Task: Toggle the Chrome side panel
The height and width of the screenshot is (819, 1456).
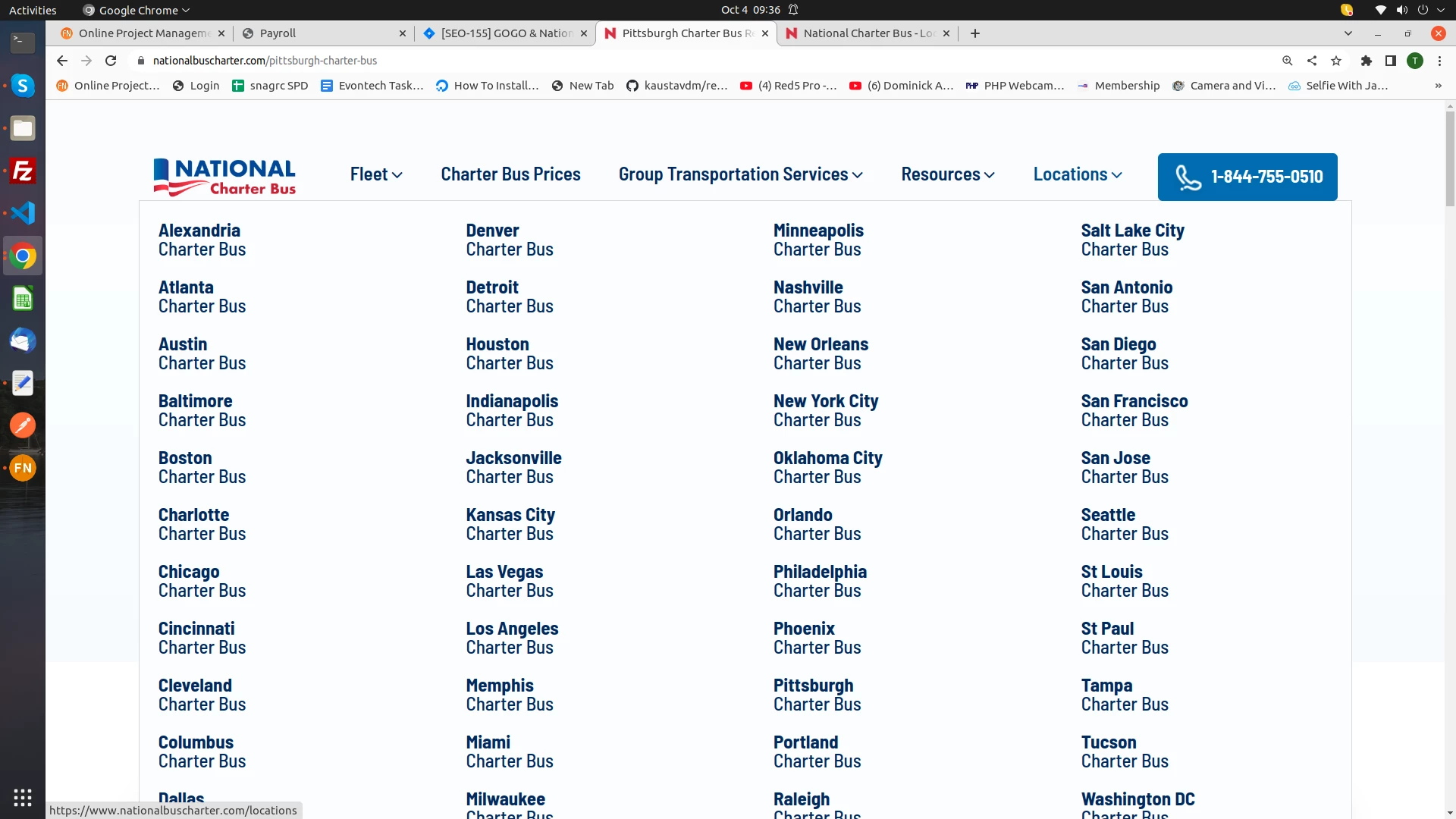Action: (x=1391, y=61)
